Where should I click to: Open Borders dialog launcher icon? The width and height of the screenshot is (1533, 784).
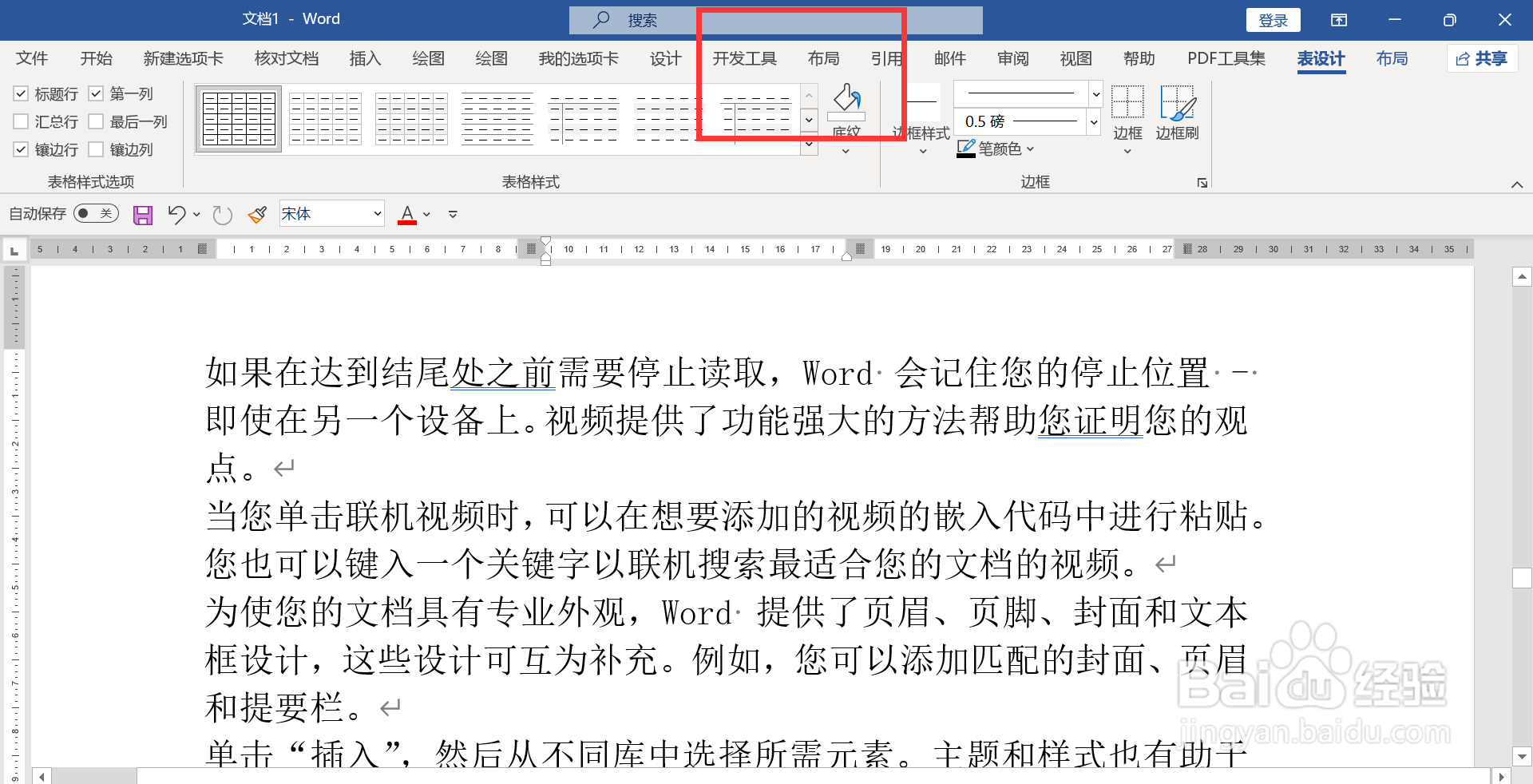point(1202,183)
